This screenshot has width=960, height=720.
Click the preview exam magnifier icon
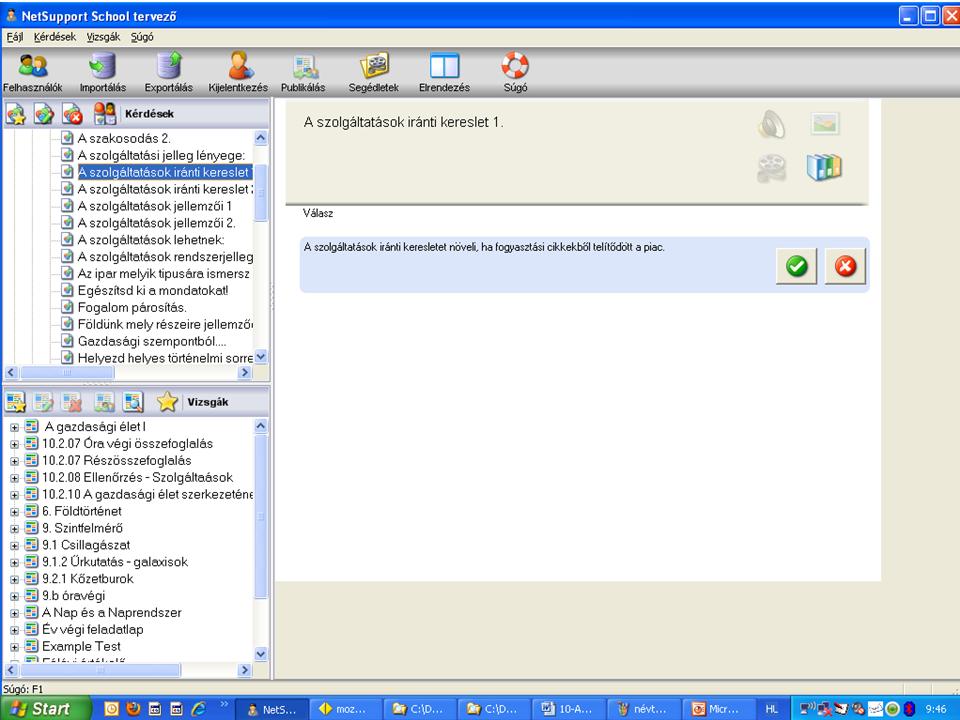pyautogui.click(x=133, y=402)
